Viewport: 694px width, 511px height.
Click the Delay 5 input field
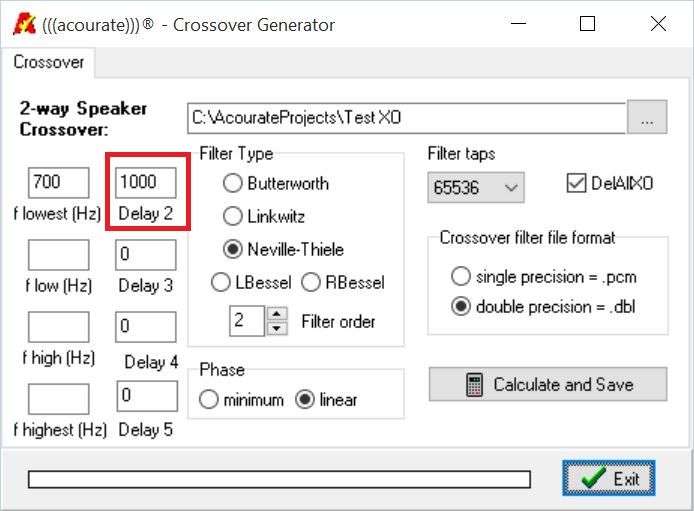147,396
